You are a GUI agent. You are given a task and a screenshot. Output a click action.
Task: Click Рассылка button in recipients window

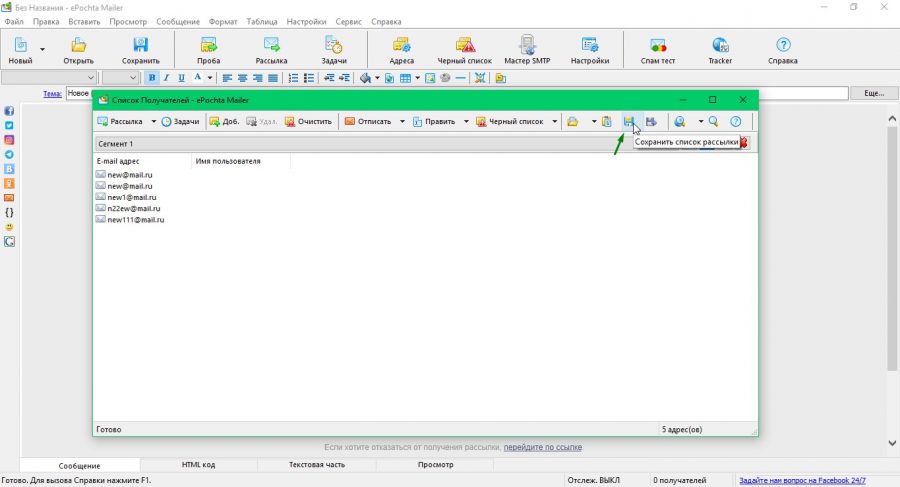click(120, 121)
